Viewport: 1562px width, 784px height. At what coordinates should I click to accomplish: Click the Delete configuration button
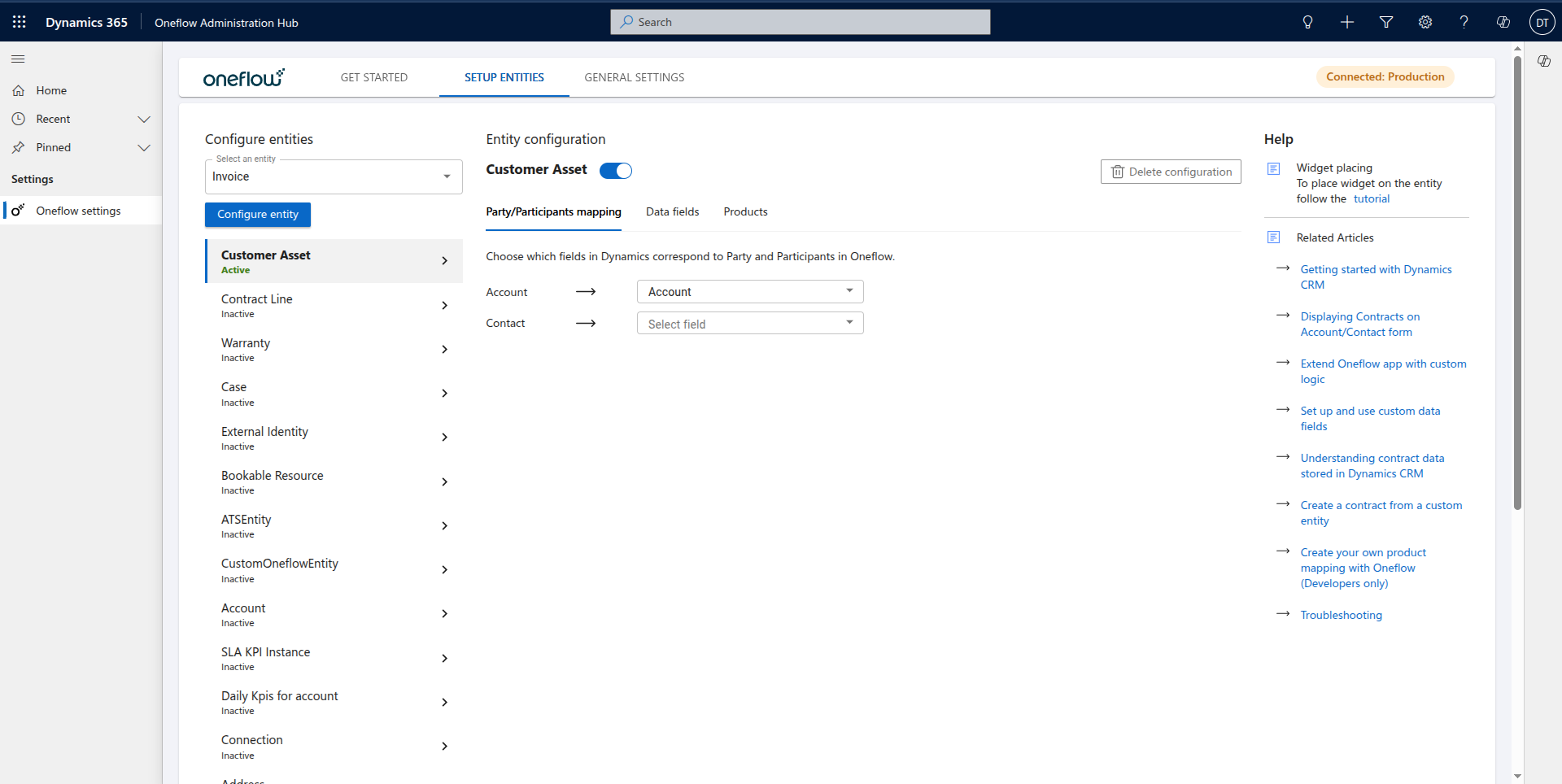[1171, 172]
